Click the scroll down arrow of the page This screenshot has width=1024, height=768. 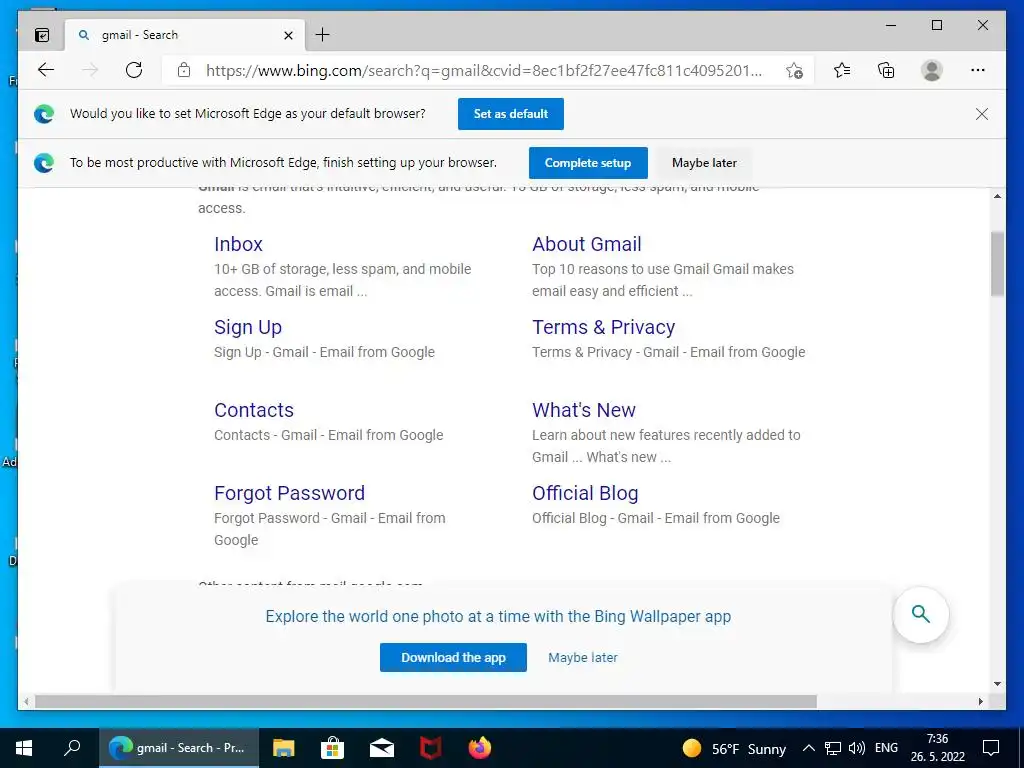pos(997,684)
